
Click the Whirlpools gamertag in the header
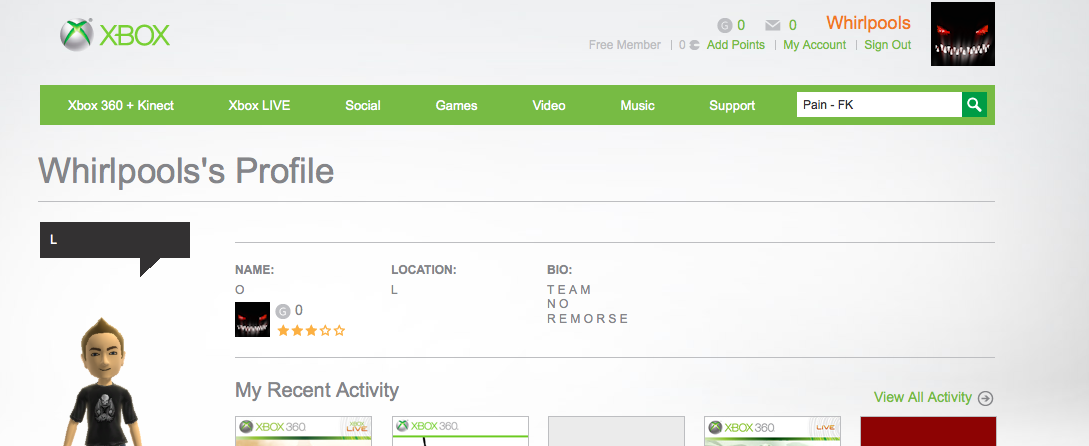[x=868, y=23]
